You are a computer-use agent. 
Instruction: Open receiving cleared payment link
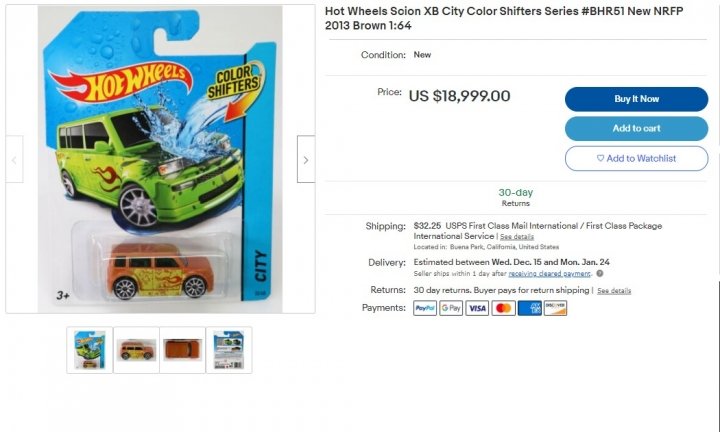pyautogui.click(x=549, y=274)
